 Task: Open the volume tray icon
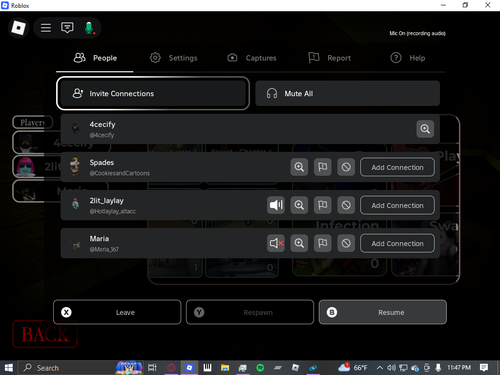[391, 368]
